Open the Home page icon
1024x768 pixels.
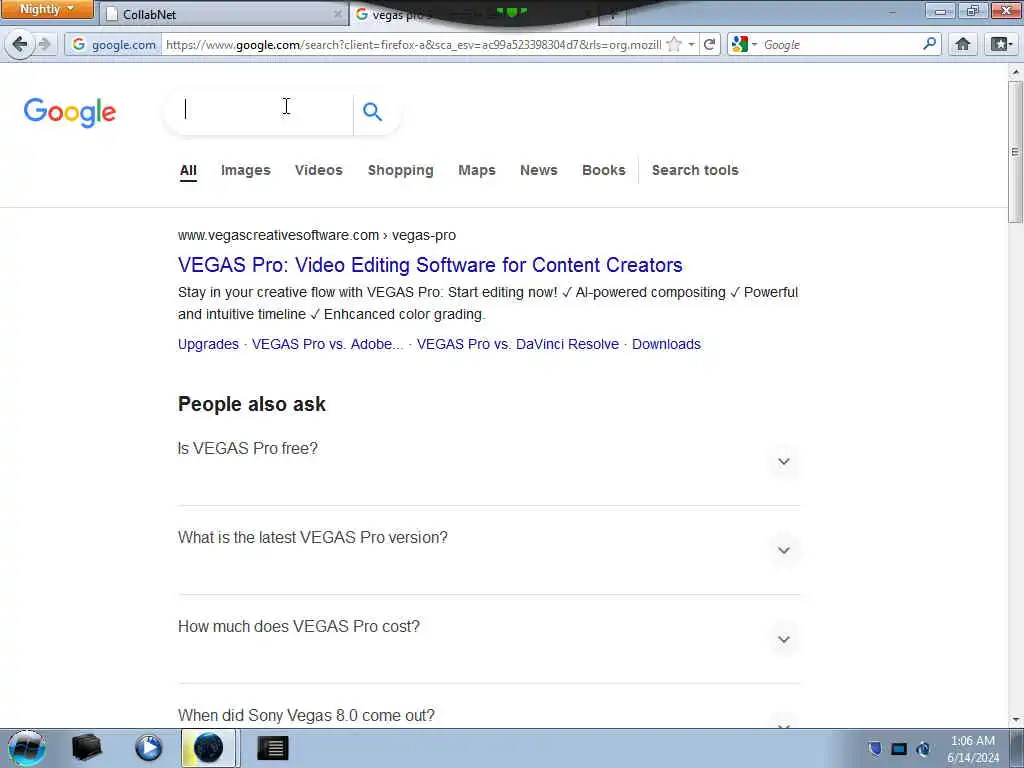[x=963, y=44]
